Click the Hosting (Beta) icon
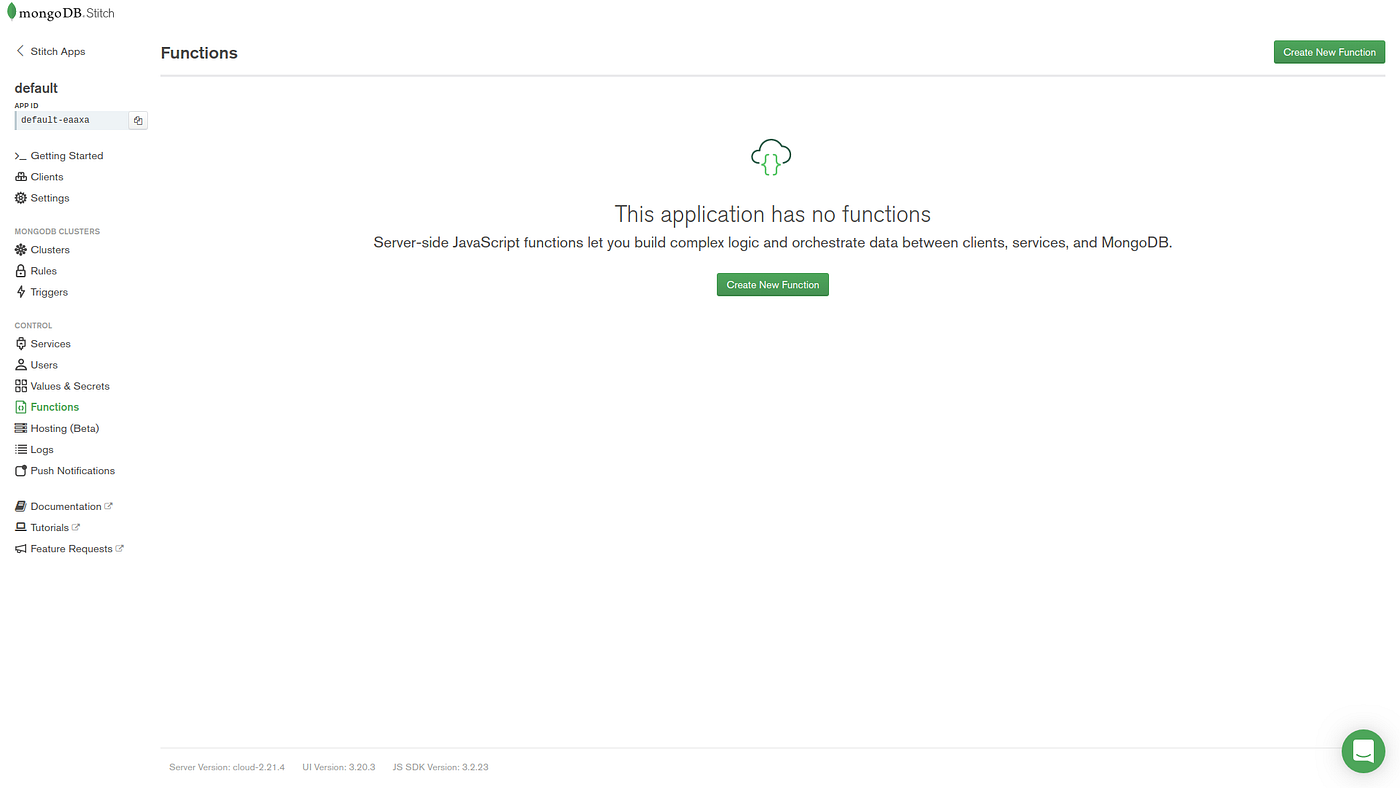The width and height of the screenshot is (1400, 788). (19, 427)
